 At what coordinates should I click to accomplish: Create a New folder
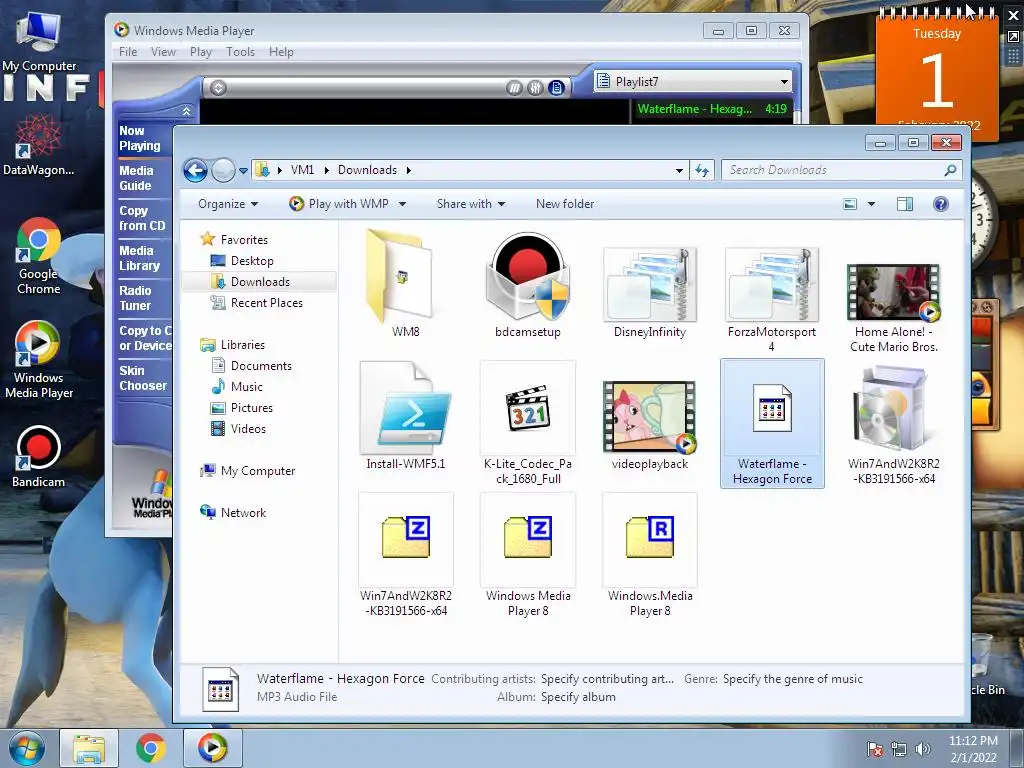[x=565, y=204]
